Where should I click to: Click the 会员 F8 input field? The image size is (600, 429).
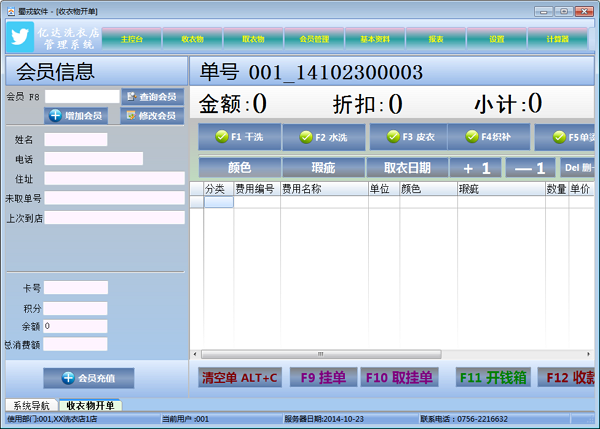[82, 96]
